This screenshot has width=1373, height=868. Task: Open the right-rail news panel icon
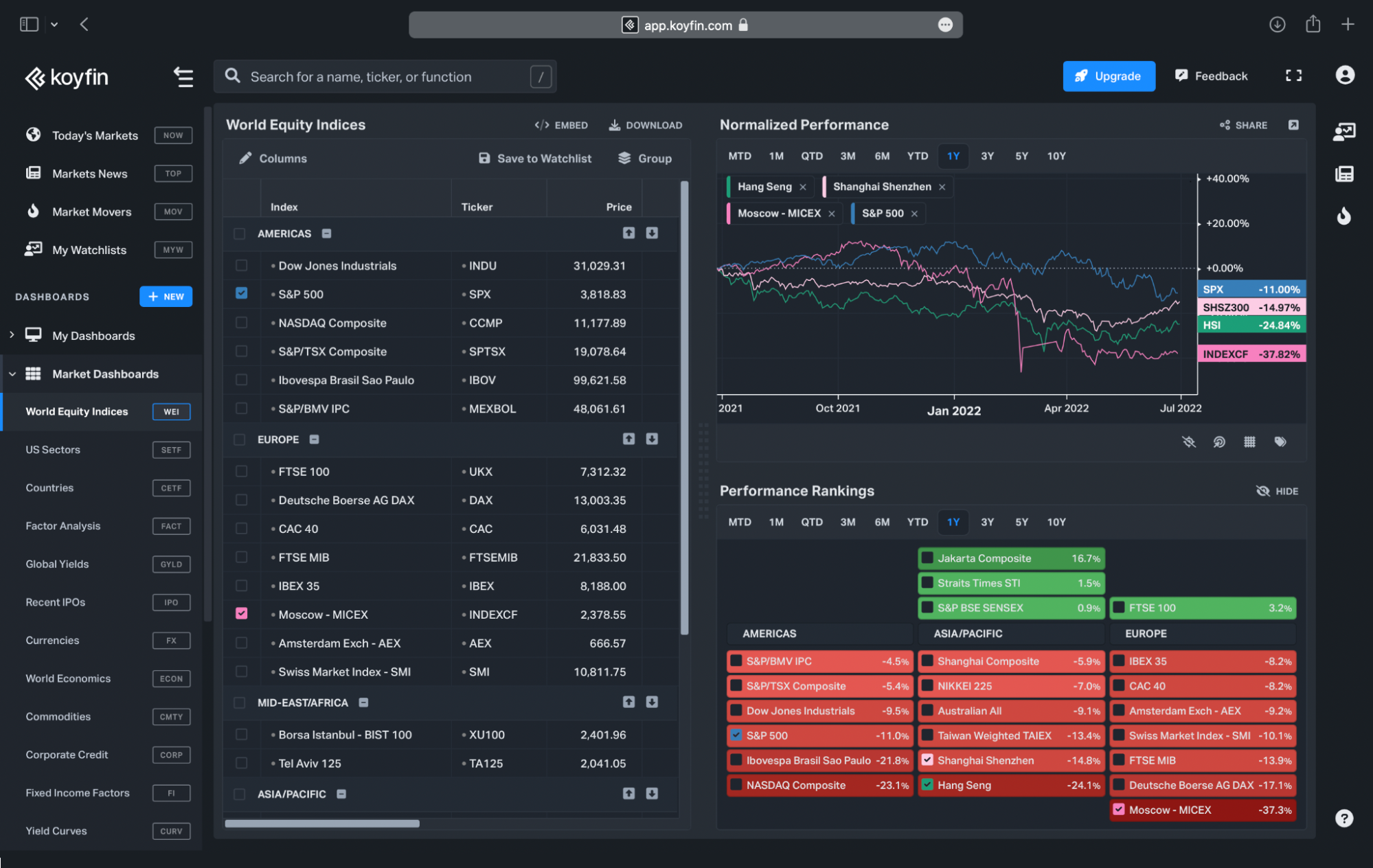pyautogui.click(x=1344, y=174)
